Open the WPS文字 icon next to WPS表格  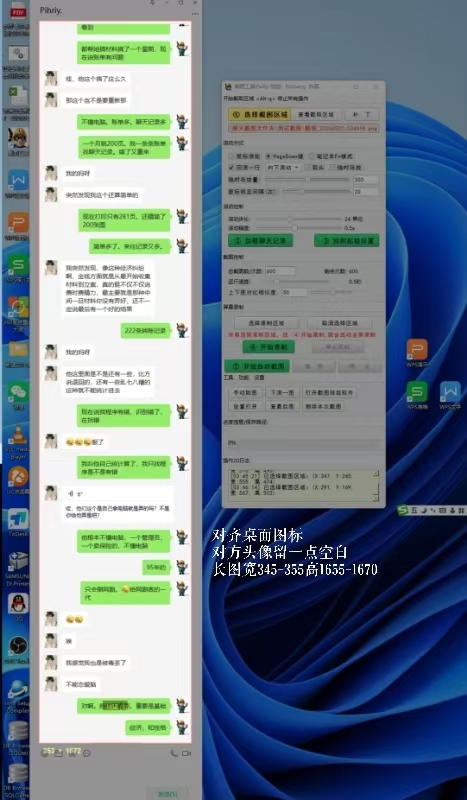point(450,392)
